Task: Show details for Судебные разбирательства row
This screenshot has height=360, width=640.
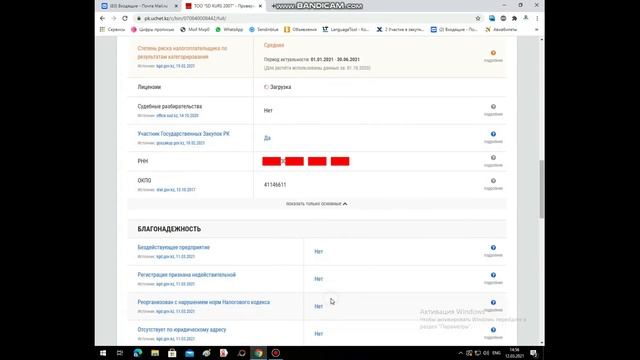Action: [493, 110]
